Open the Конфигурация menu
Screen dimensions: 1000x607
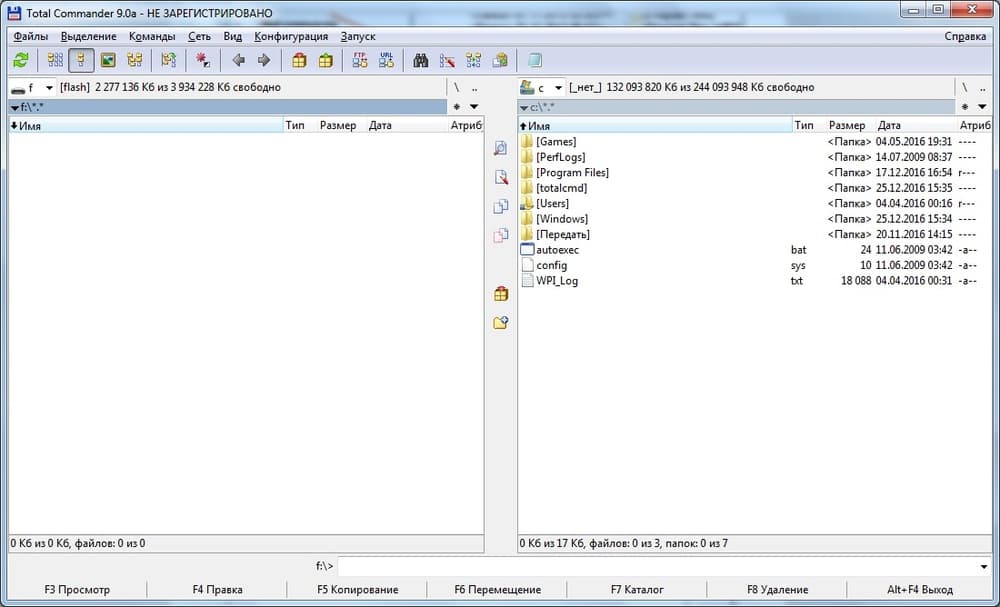pyautogui.click(x=291, y=36)
